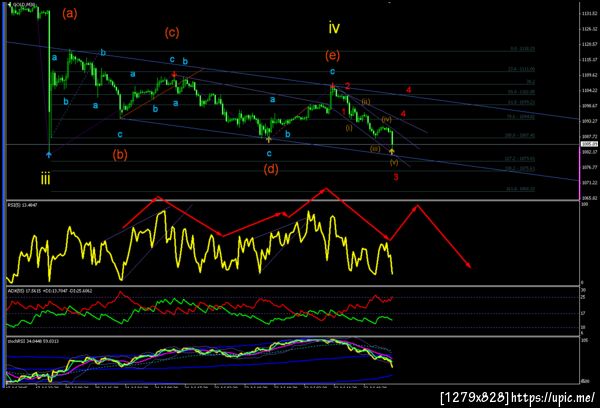600x408 pixels.
Task: Select the orange up arrow above the (d) label
Action: (269, 140)
